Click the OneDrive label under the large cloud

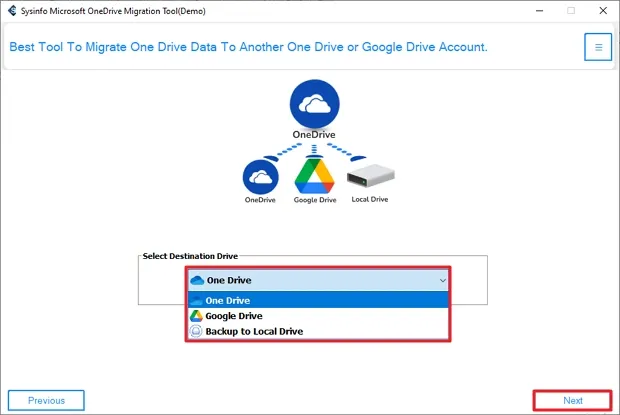[314, 135]
